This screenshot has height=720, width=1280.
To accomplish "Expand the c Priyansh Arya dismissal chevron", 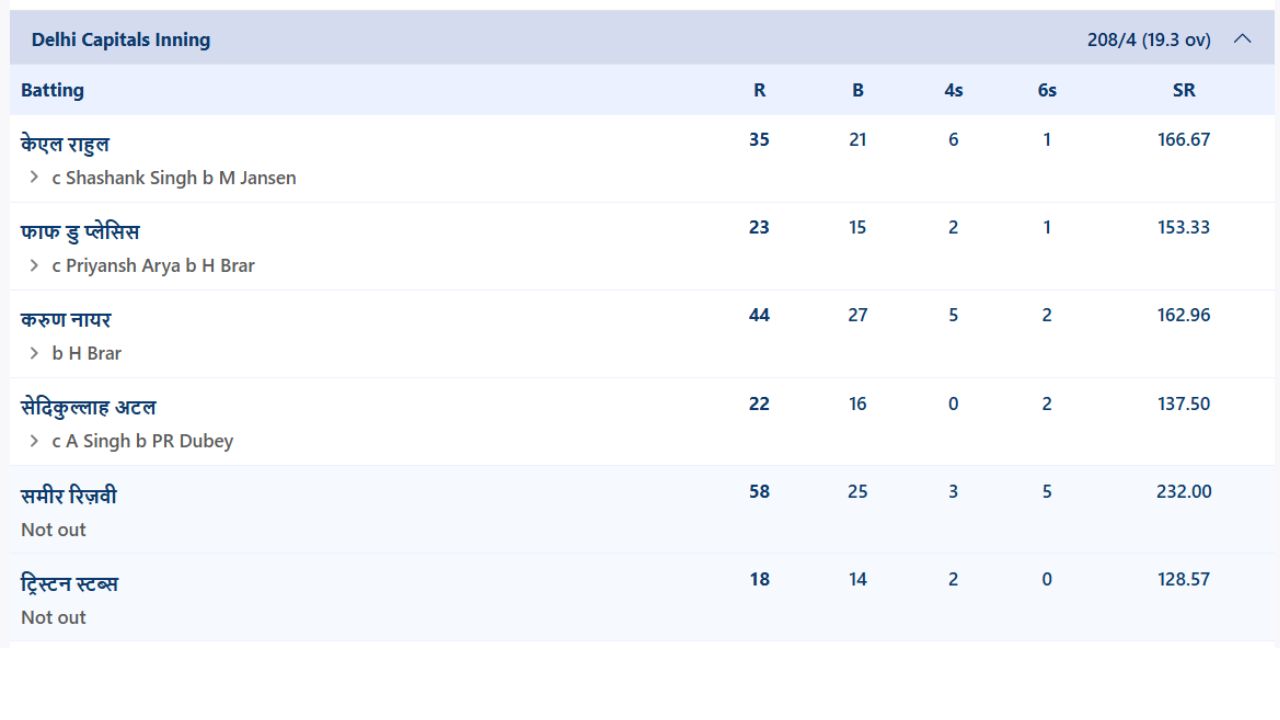I will (x=35, y=265).
